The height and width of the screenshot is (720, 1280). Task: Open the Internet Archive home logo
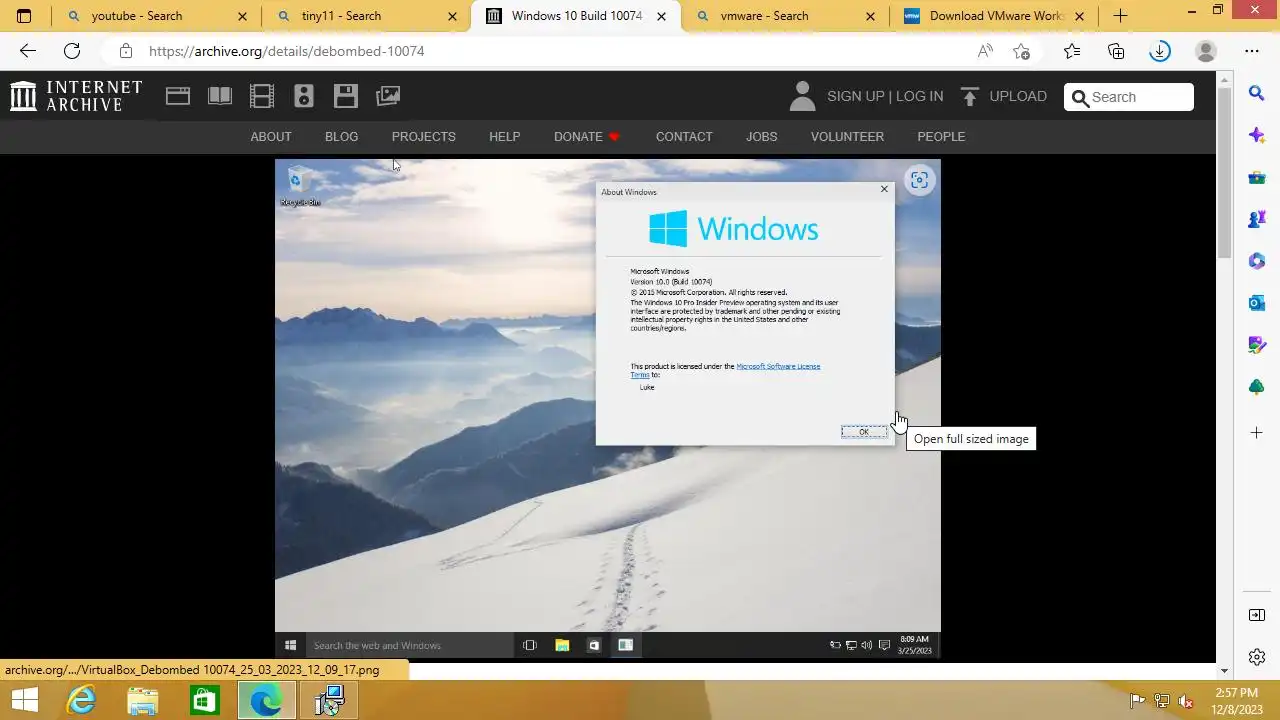(x=76, y=96)
